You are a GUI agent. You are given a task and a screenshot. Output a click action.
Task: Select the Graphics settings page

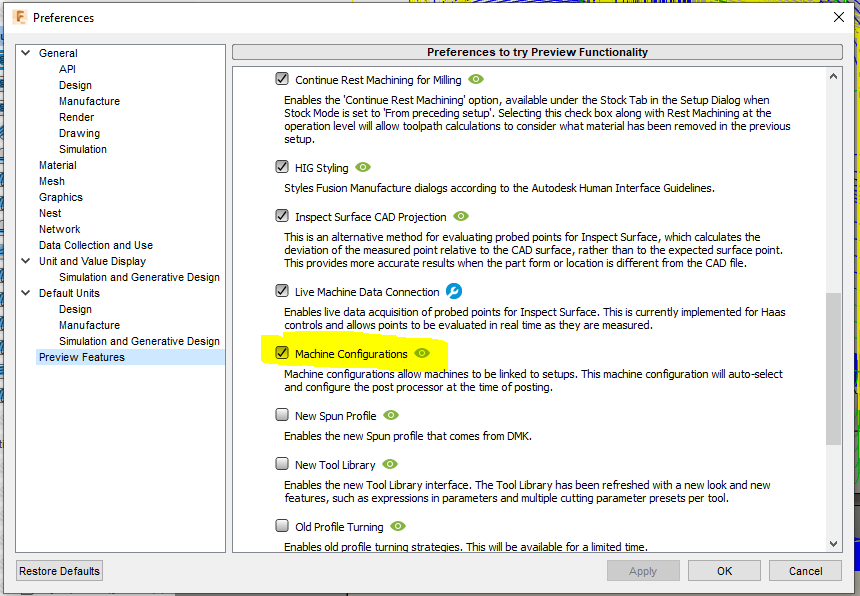[61, 197]
